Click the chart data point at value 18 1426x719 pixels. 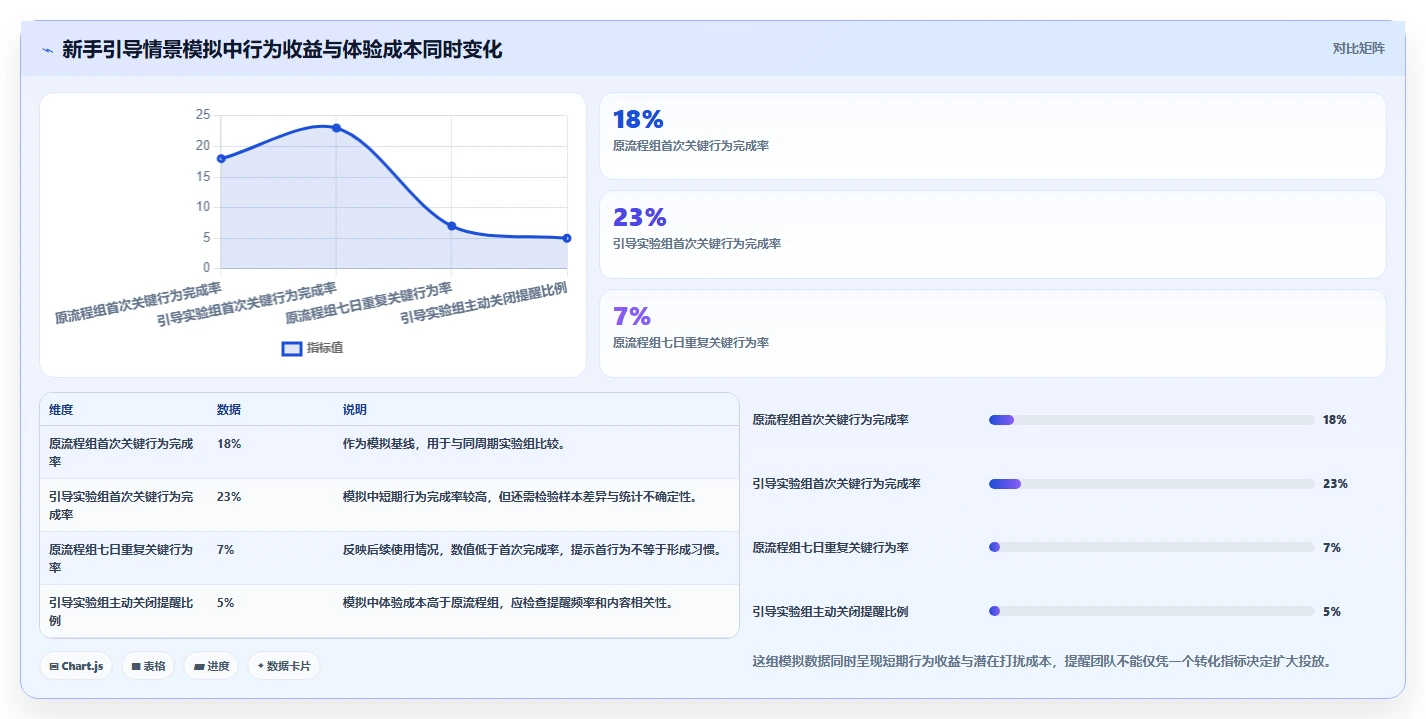221,159
